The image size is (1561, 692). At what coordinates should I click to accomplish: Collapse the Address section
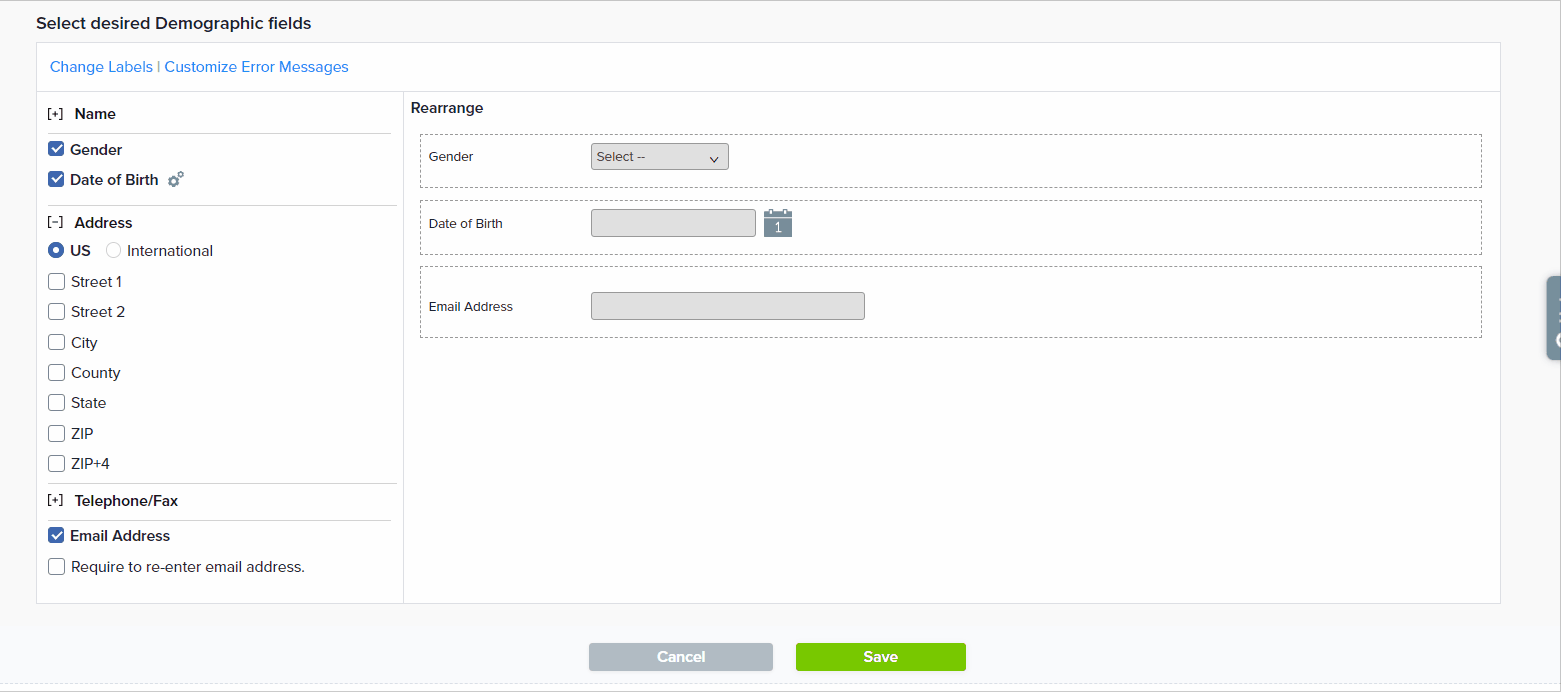tap(56, 223)
